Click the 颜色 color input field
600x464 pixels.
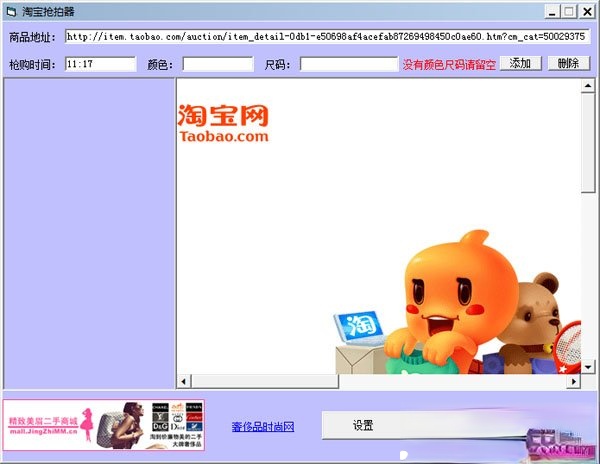click(x=218, y=64)
